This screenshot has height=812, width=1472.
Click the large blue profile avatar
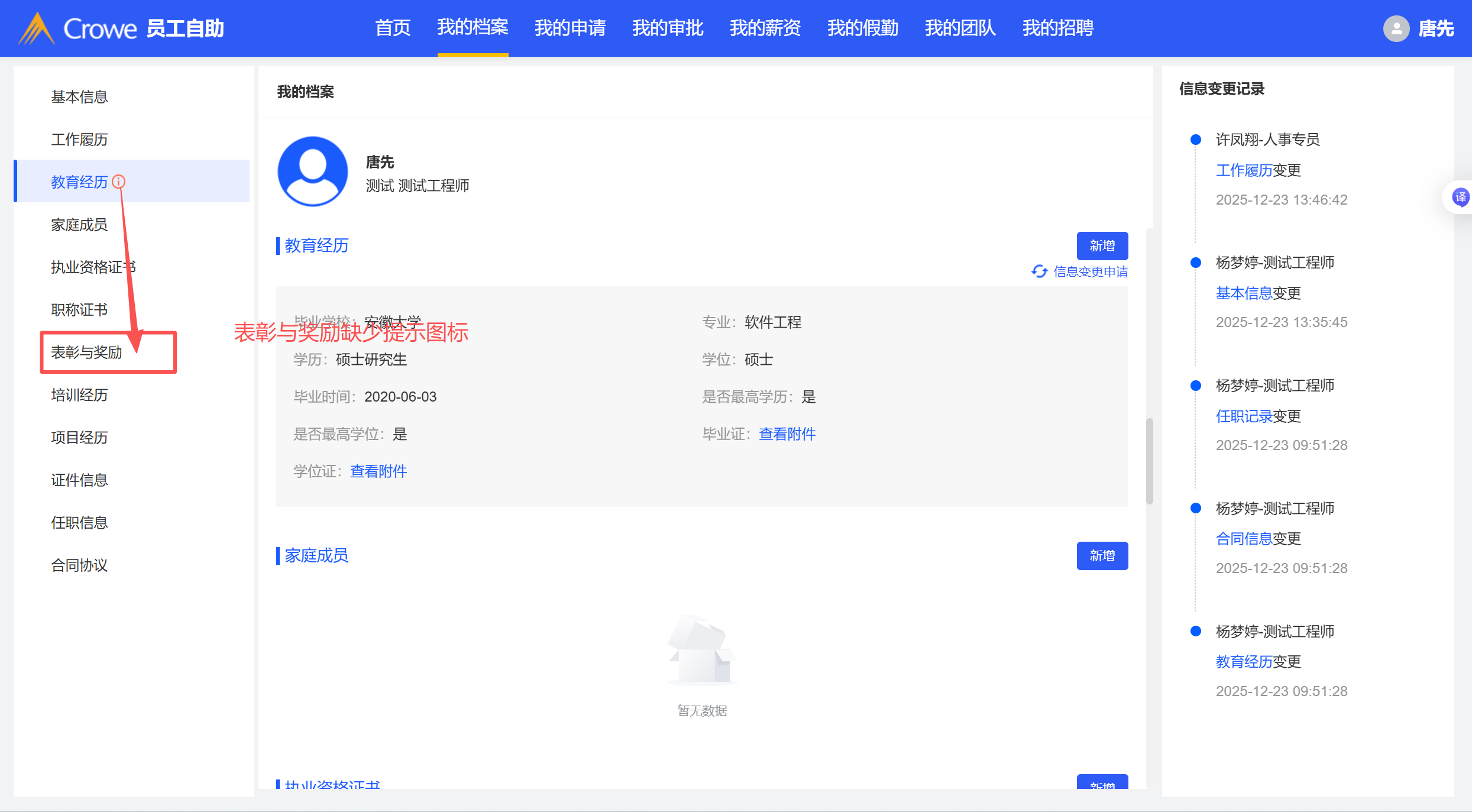pos(313,172)
